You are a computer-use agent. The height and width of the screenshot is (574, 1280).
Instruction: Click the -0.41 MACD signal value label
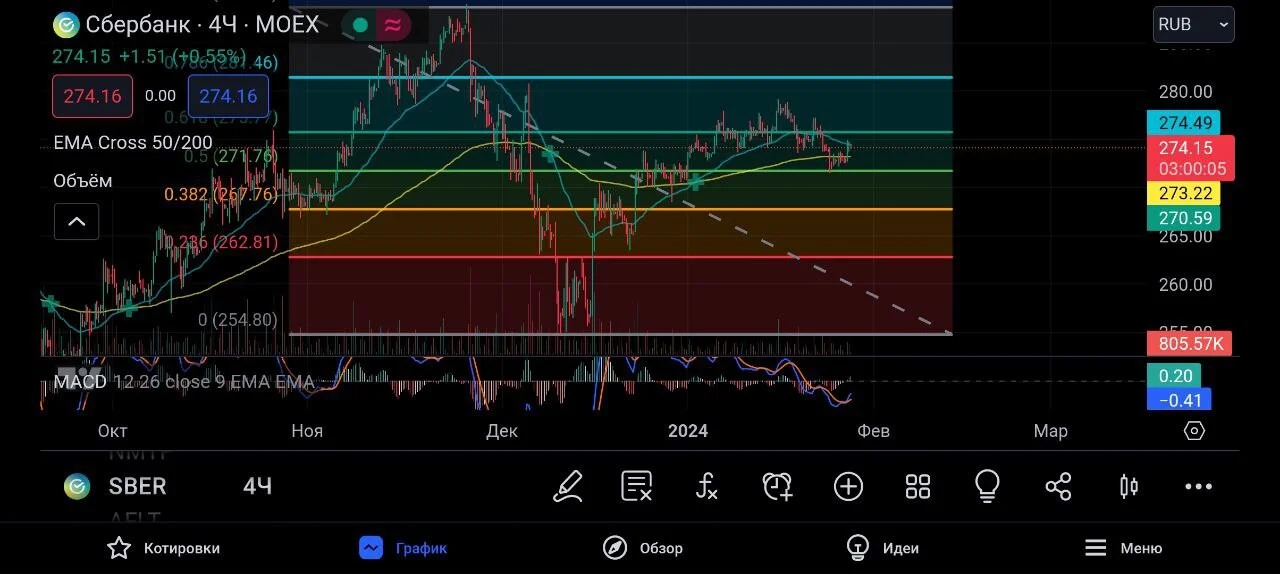coord(1180,400)
